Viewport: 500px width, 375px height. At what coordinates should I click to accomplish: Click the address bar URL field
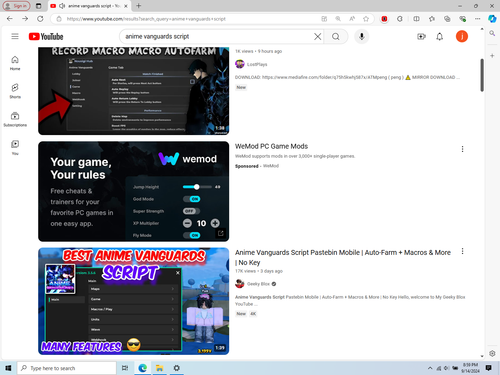click(187, 19)
